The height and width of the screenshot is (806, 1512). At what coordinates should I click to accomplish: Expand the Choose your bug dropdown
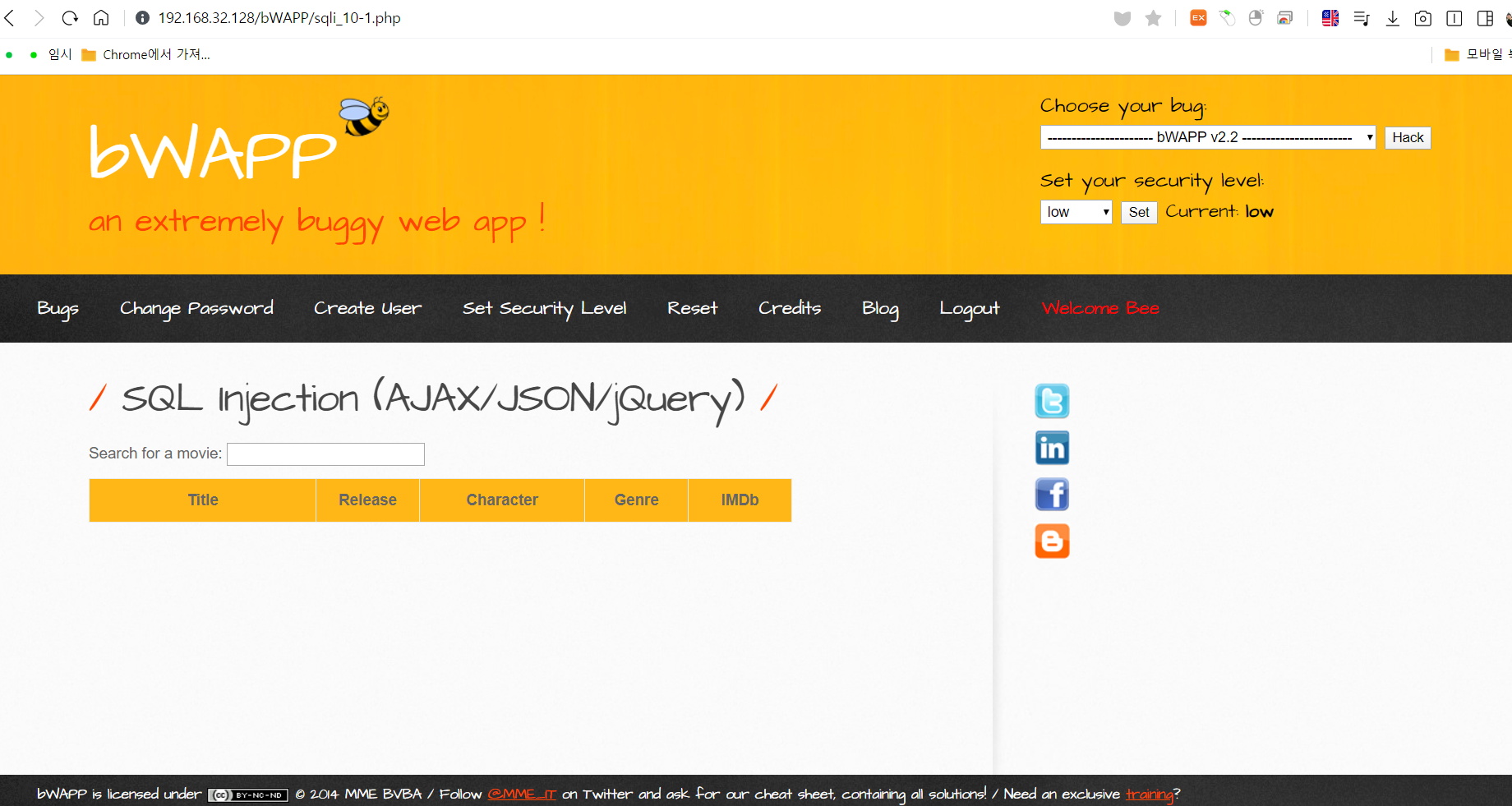click(x=1208, y=137)
